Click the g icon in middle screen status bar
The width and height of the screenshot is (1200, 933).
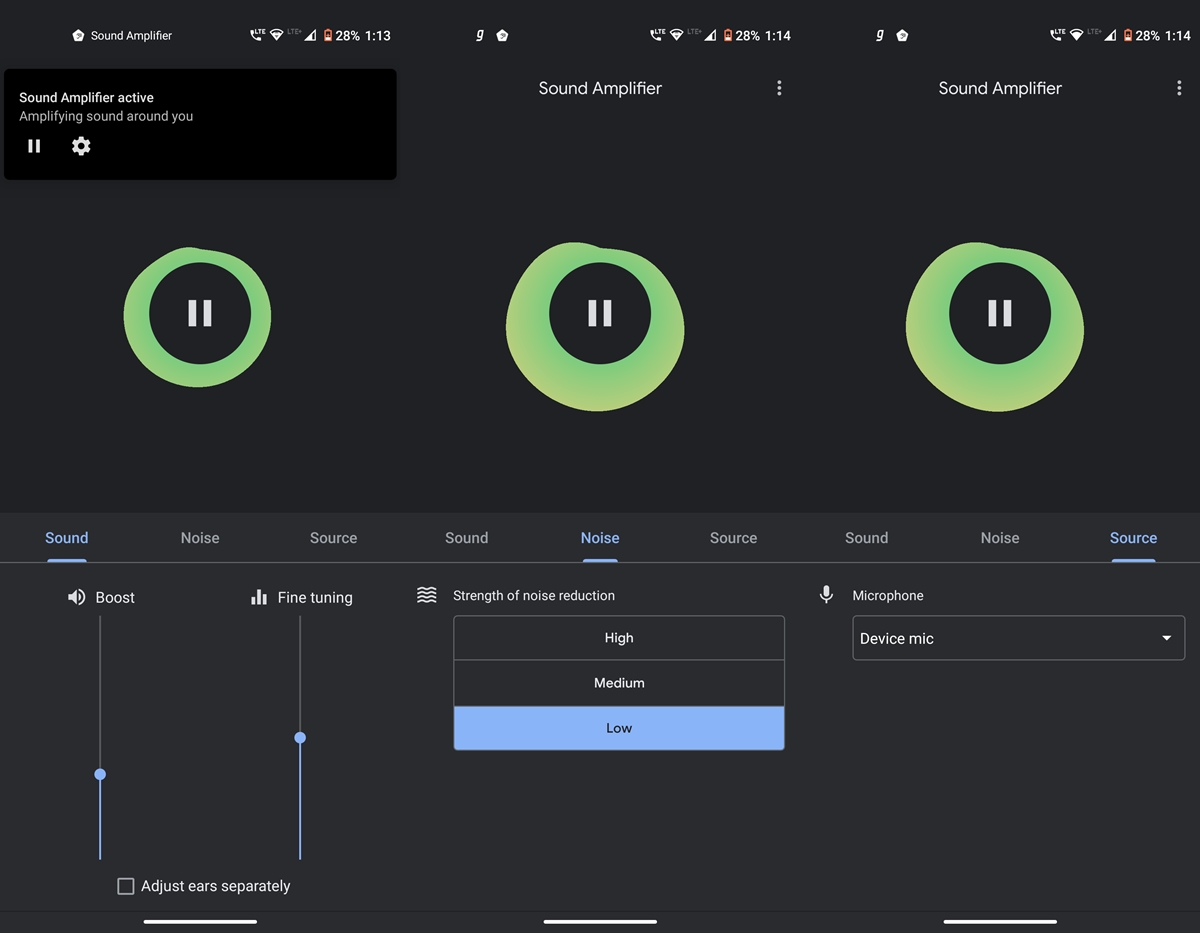[x=480, y=35]
